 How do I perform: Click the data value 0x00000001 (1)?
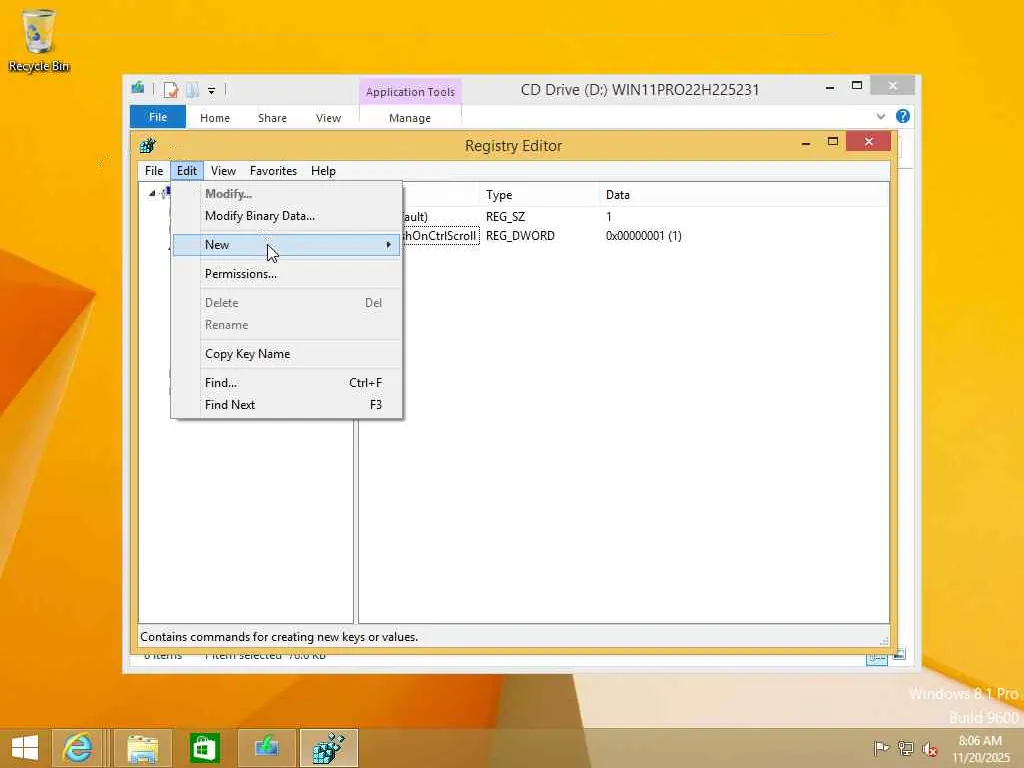pyautogui.click(x=643, y=236)
